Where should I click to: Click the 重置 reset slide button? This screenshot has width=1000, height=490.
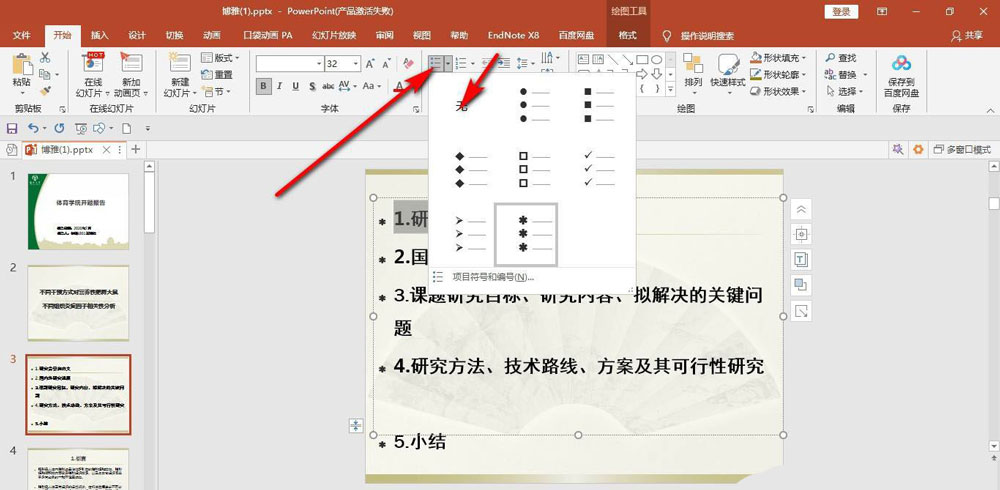217,75
